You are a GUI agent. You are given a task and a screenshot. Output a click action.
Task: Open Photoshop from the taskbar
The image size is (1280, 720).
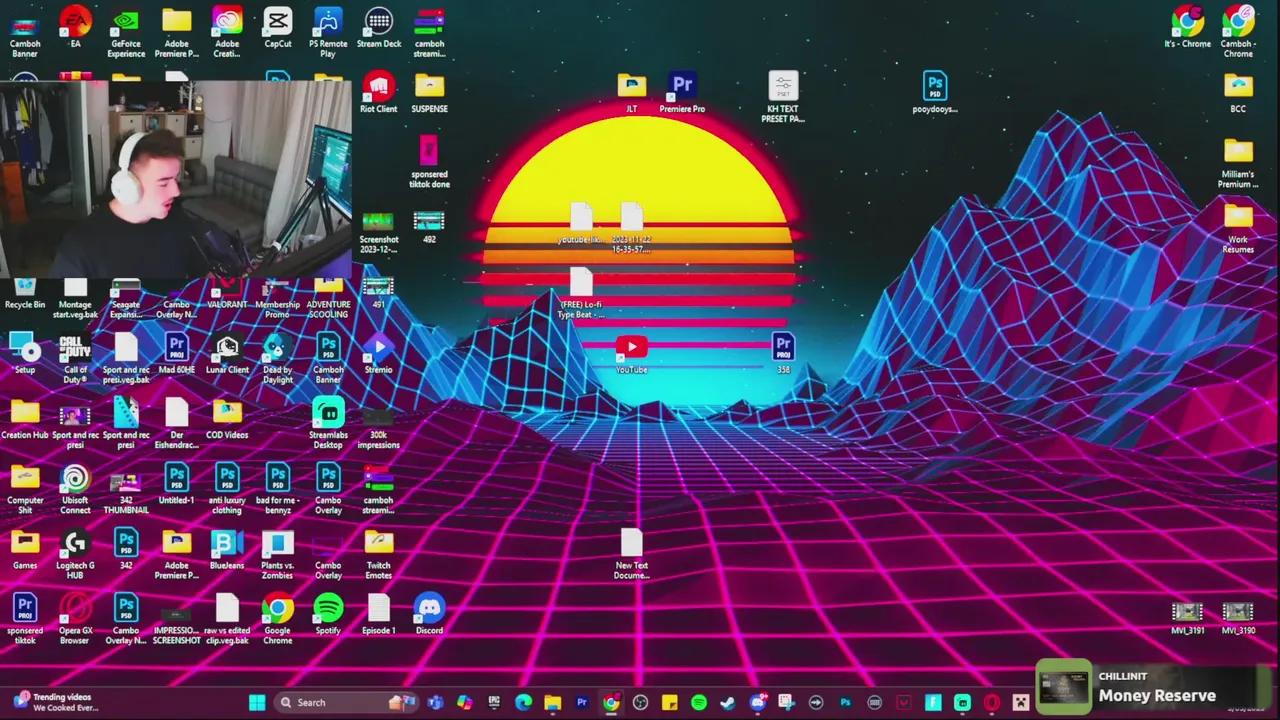pos(845,703)
